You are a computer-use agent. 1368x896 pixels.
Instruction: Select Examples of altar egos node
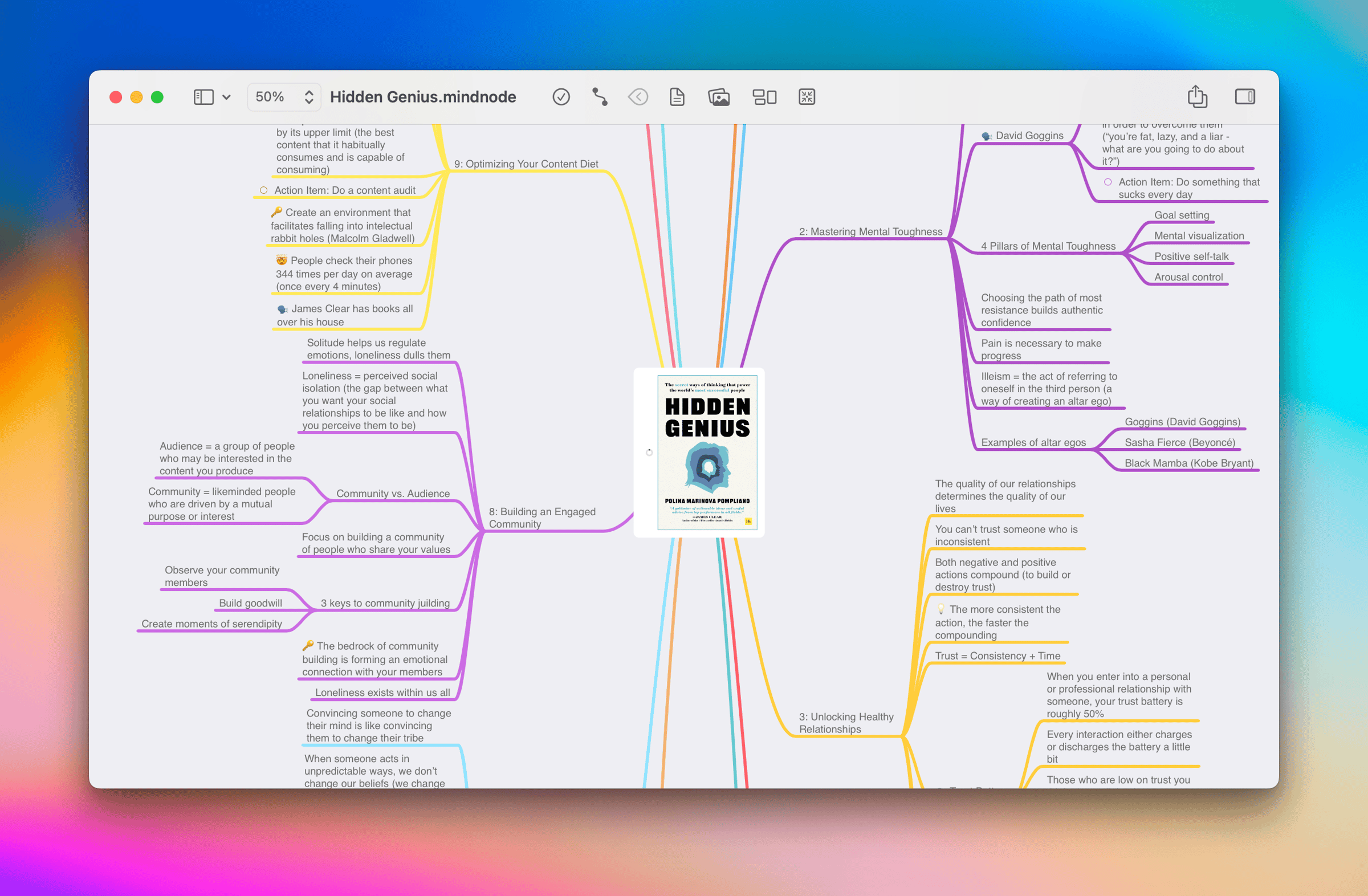1033,442
